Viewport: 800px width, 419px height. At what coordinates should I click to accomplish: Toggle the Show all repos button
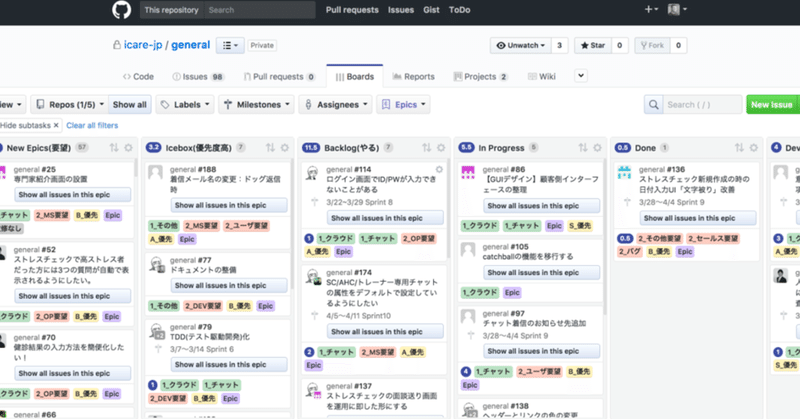(x=130, y=105)
